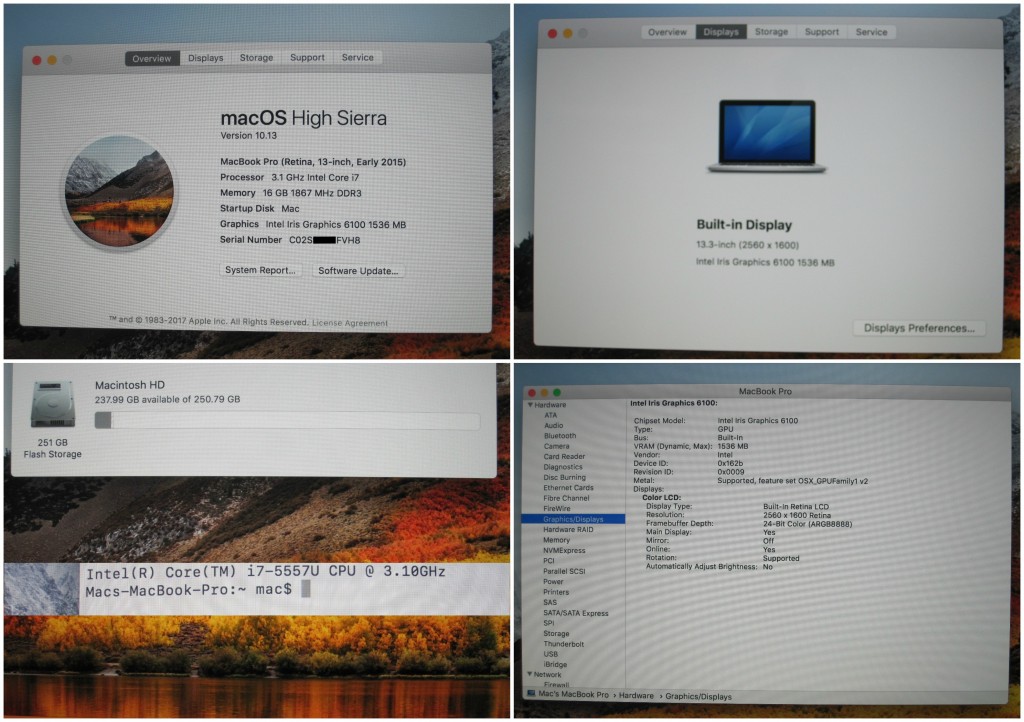Viewport: 1024px width, 722px height.
Task: Select Storage in the System Report sidebar
Action: coord(556,633)
